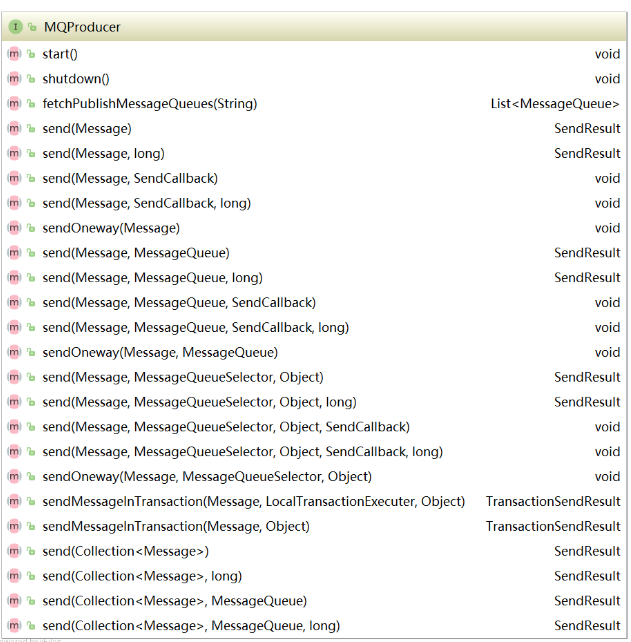Select the start() method row
The width and height of the screenshot is (631, 642).
click(x=314, y=54)
